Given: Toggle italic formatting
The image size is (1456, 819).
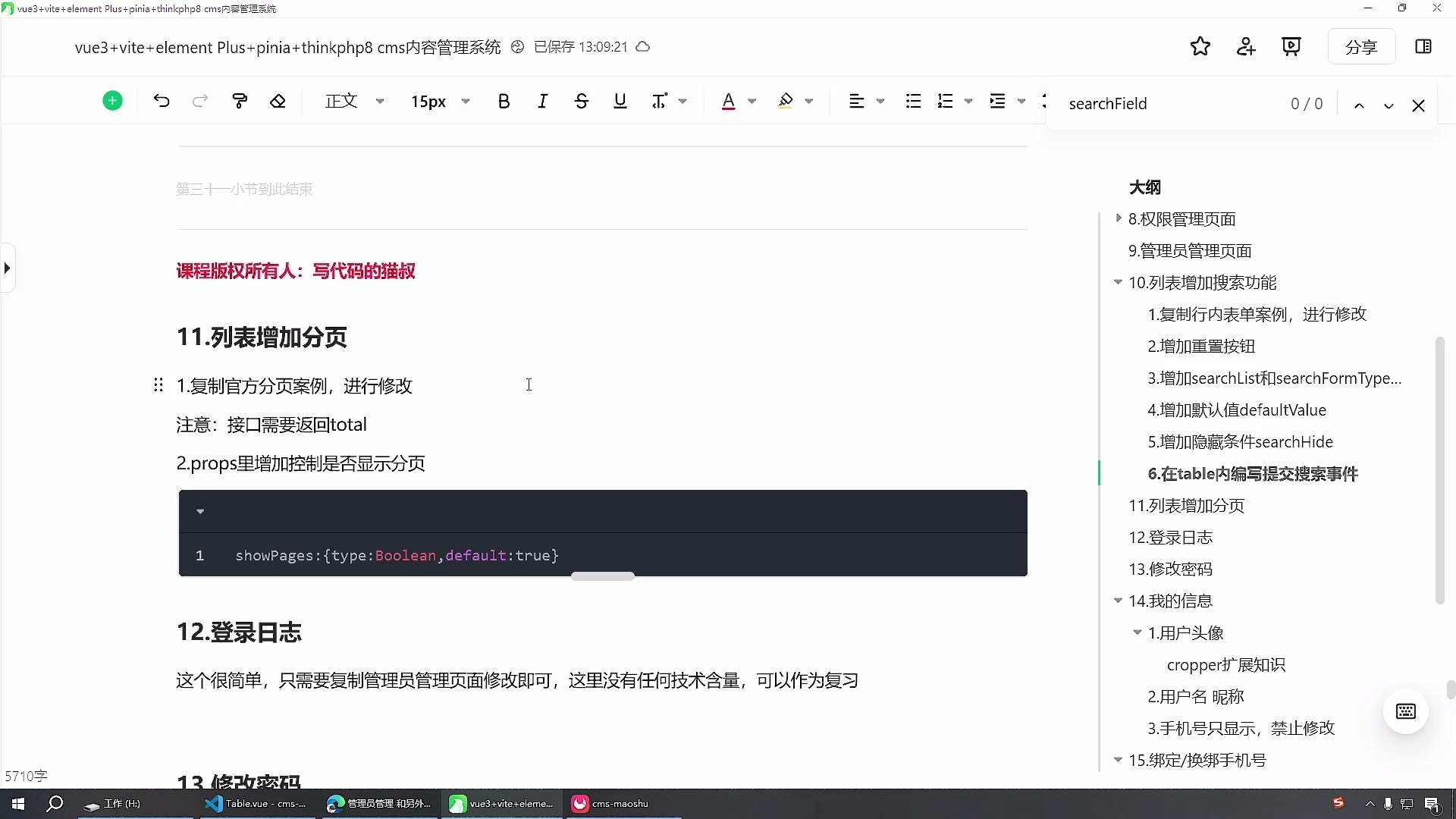Looking at the screenshot, I should click(542, 101).
